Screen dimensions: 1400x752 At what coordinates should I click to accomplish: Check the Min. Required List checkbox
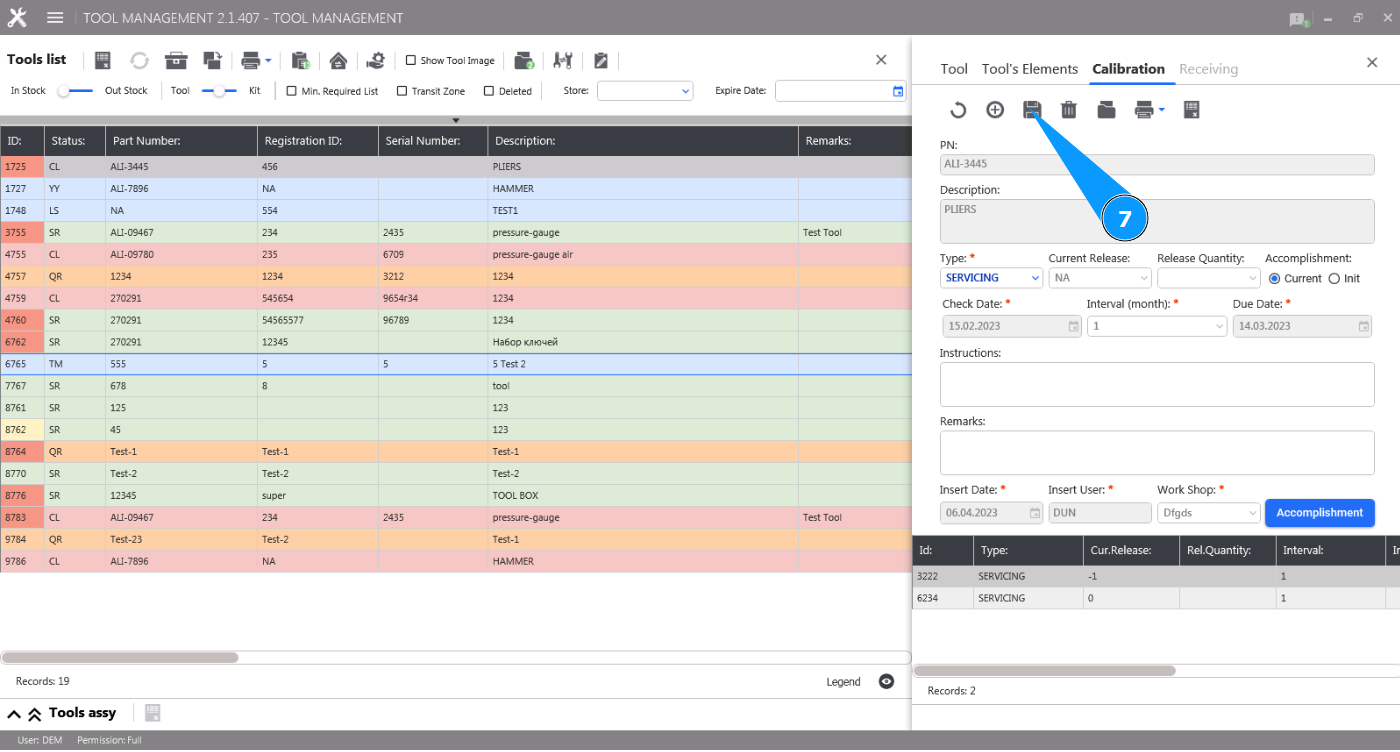(292, 91)
